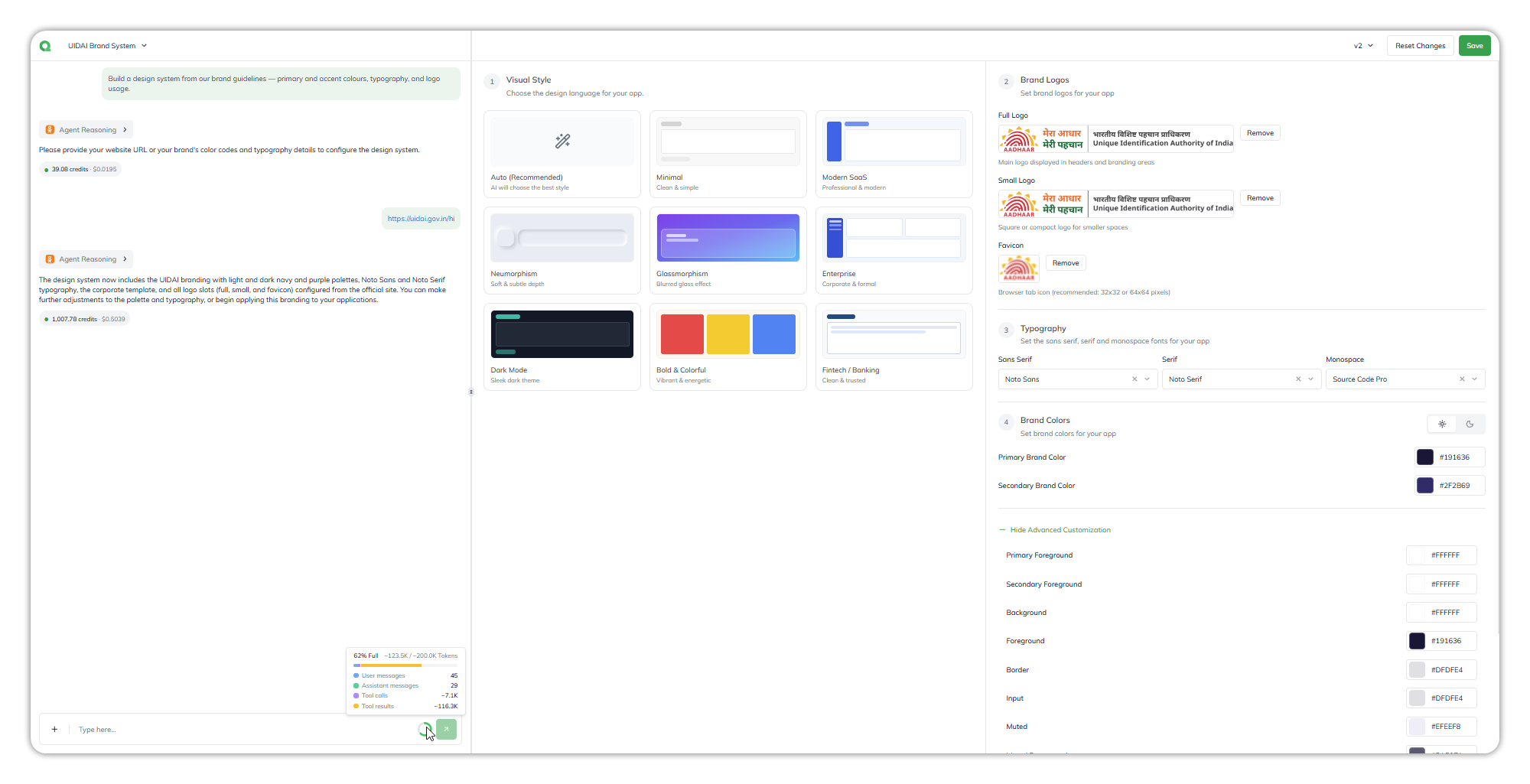Expand the second Agent Reasoning section
The image size is (1530, 784).
86,259
